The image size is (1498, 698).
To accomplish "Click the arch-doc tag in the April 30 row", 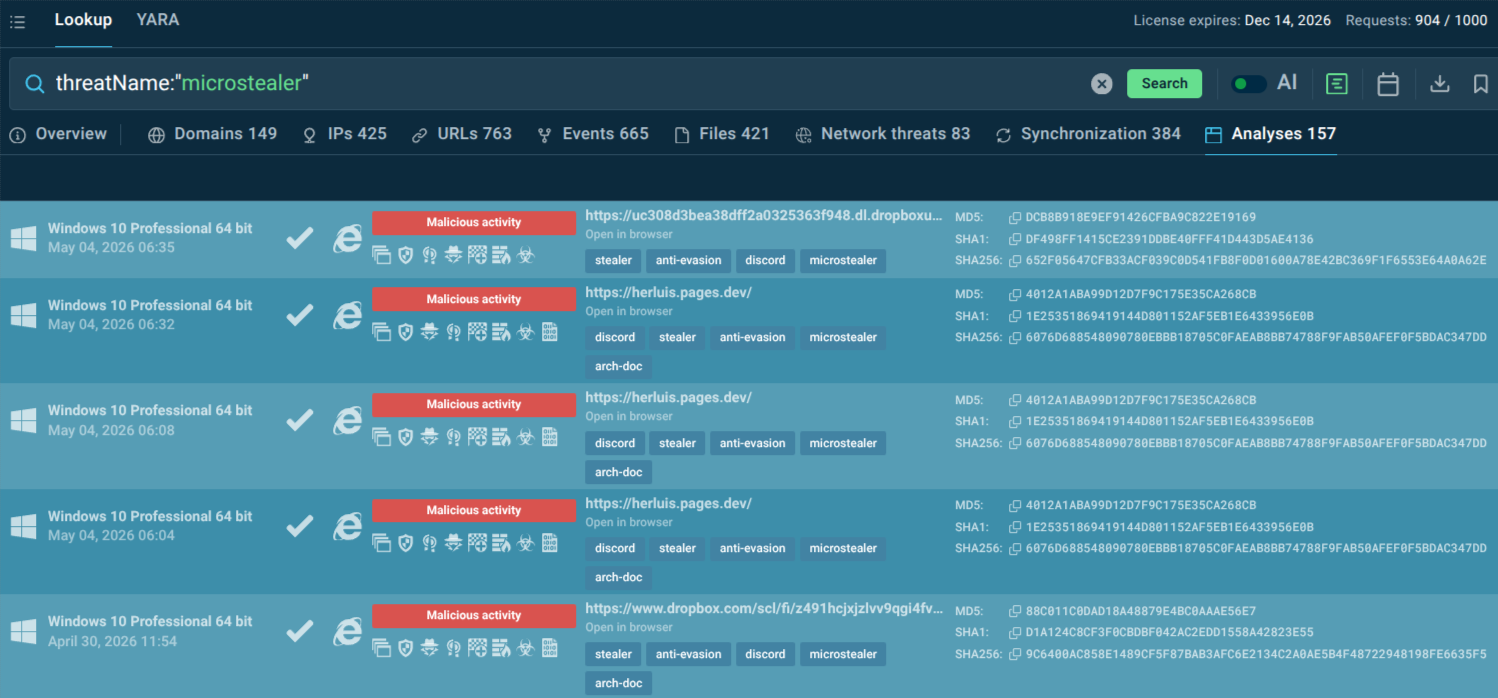I will pos(619,683).
